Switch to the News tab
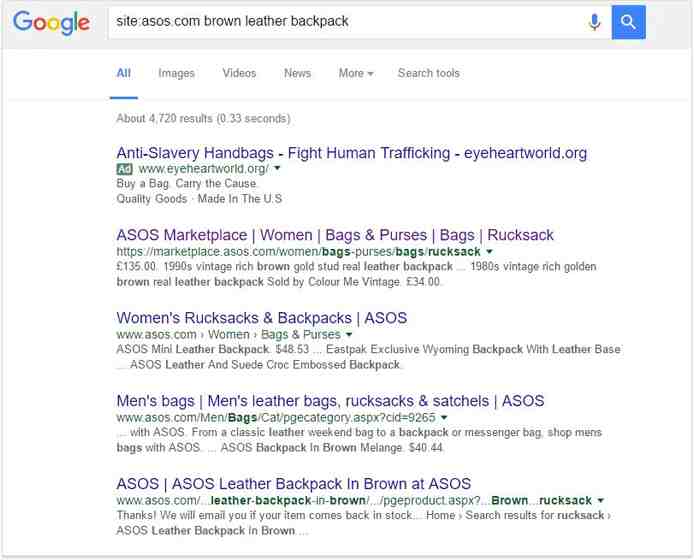The height and width of the screenshot is (560, 694). tap(297, 73)
